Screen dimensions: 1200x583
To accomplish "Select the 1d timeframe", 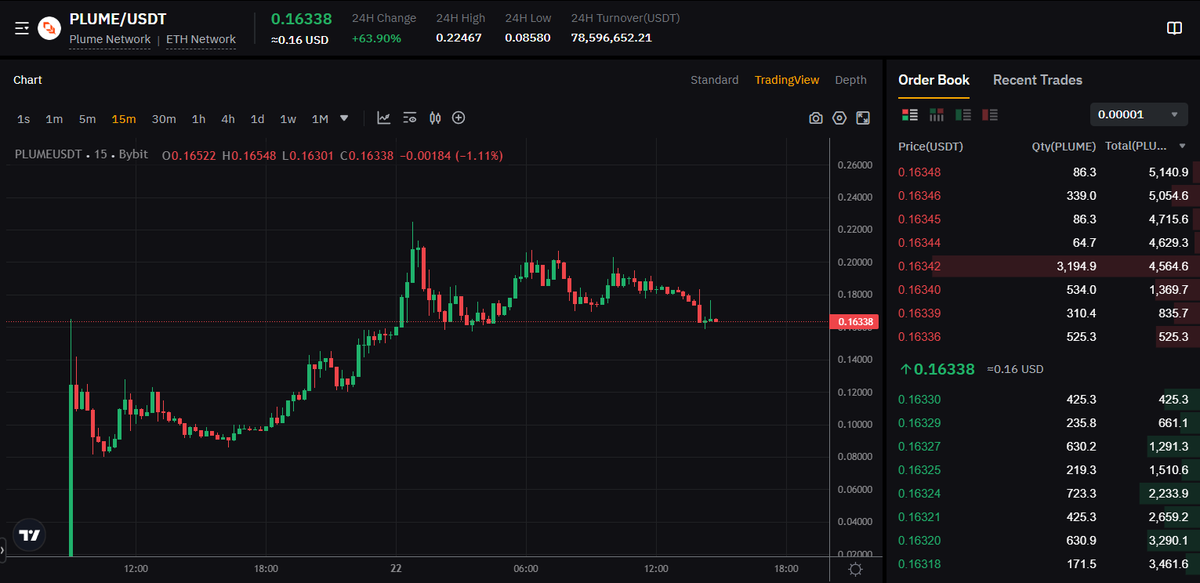I will coord(257,119).
